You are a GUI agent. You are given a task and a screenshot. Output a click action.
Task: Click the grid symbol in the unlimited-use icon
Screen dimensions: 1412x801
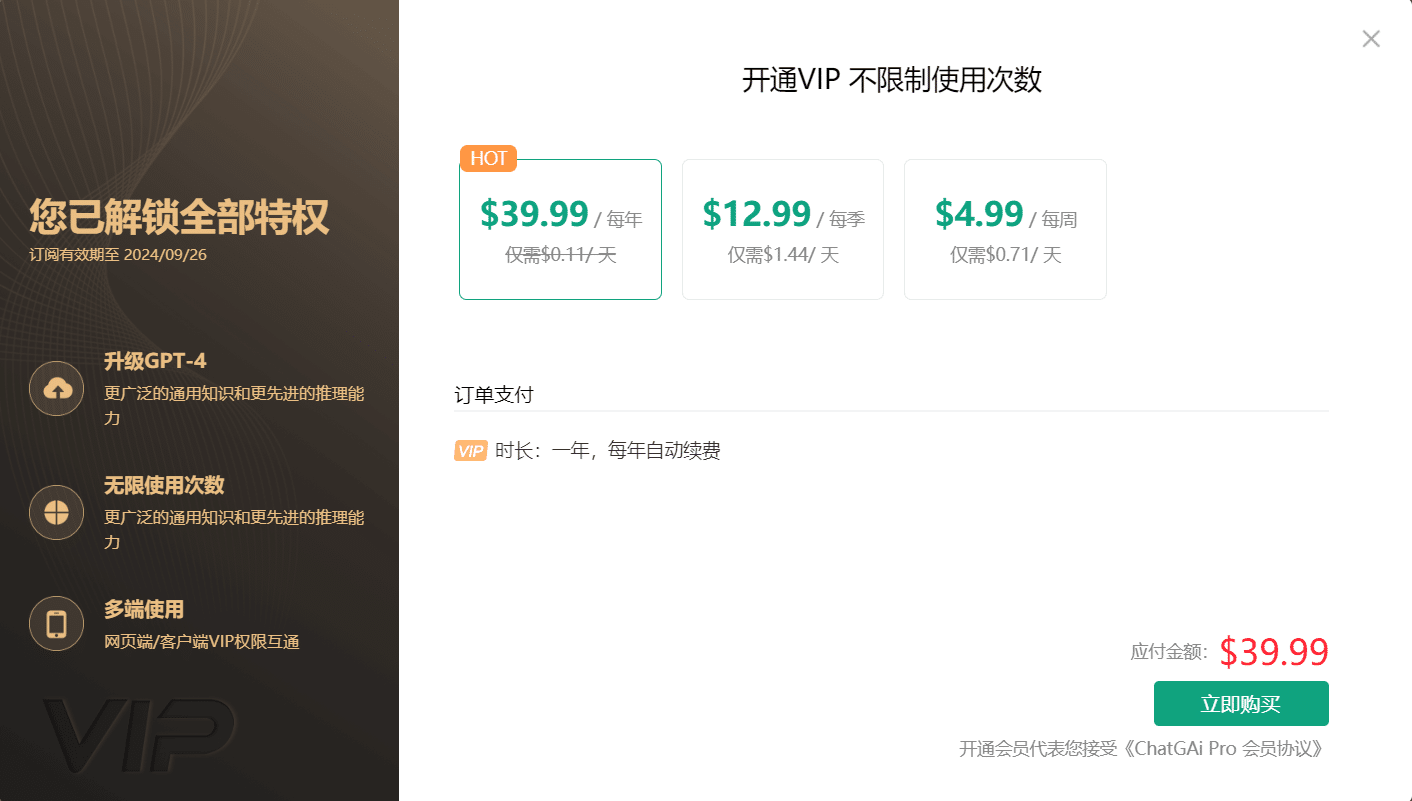click(56, 513)
